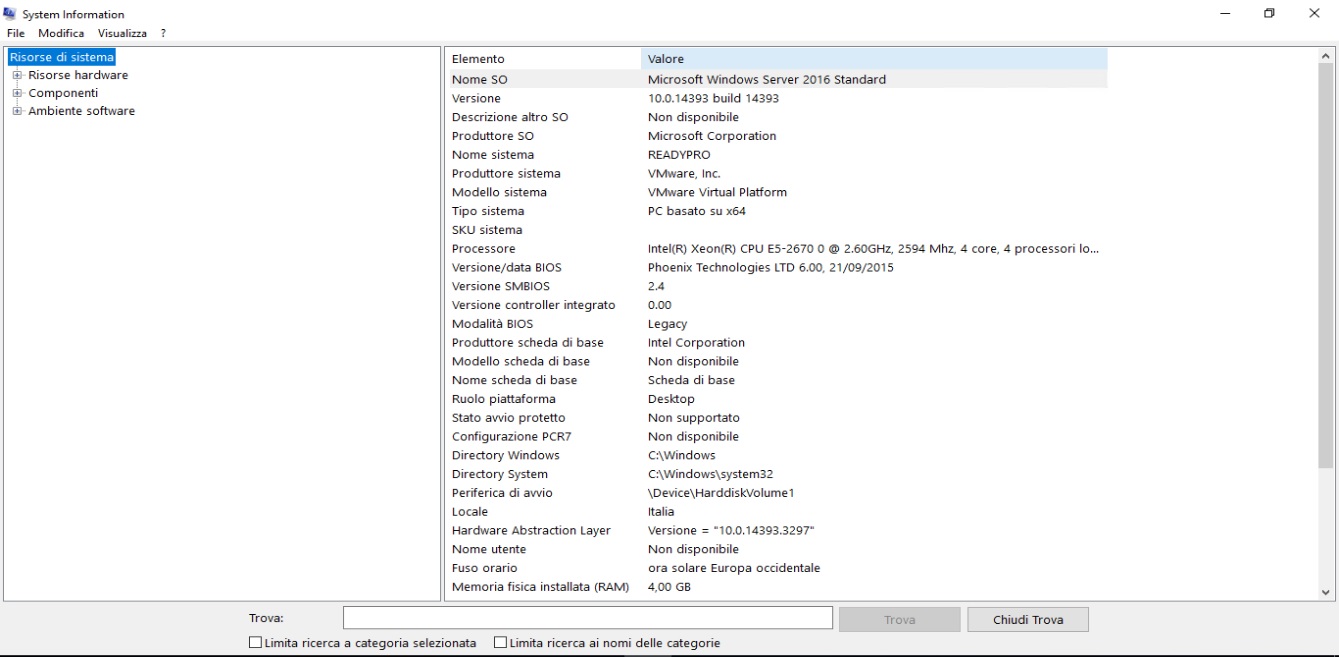This screenshot has width=1339, height=657.
Task: Select the Memoria fisica installata (RAM) row
Action: pyautogui.click(x=776, y=587)
